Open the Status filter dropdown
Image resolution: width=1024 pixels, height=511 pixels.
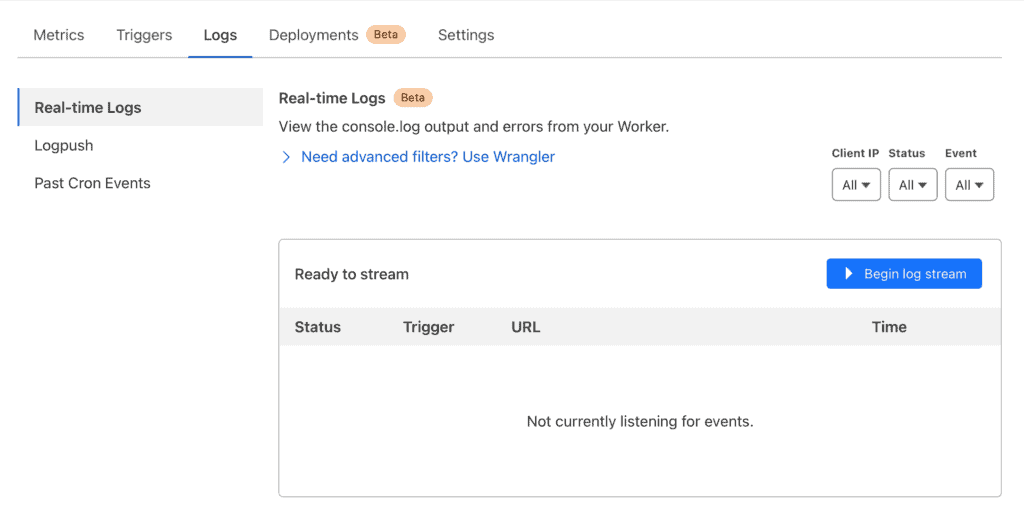(912, 185)
